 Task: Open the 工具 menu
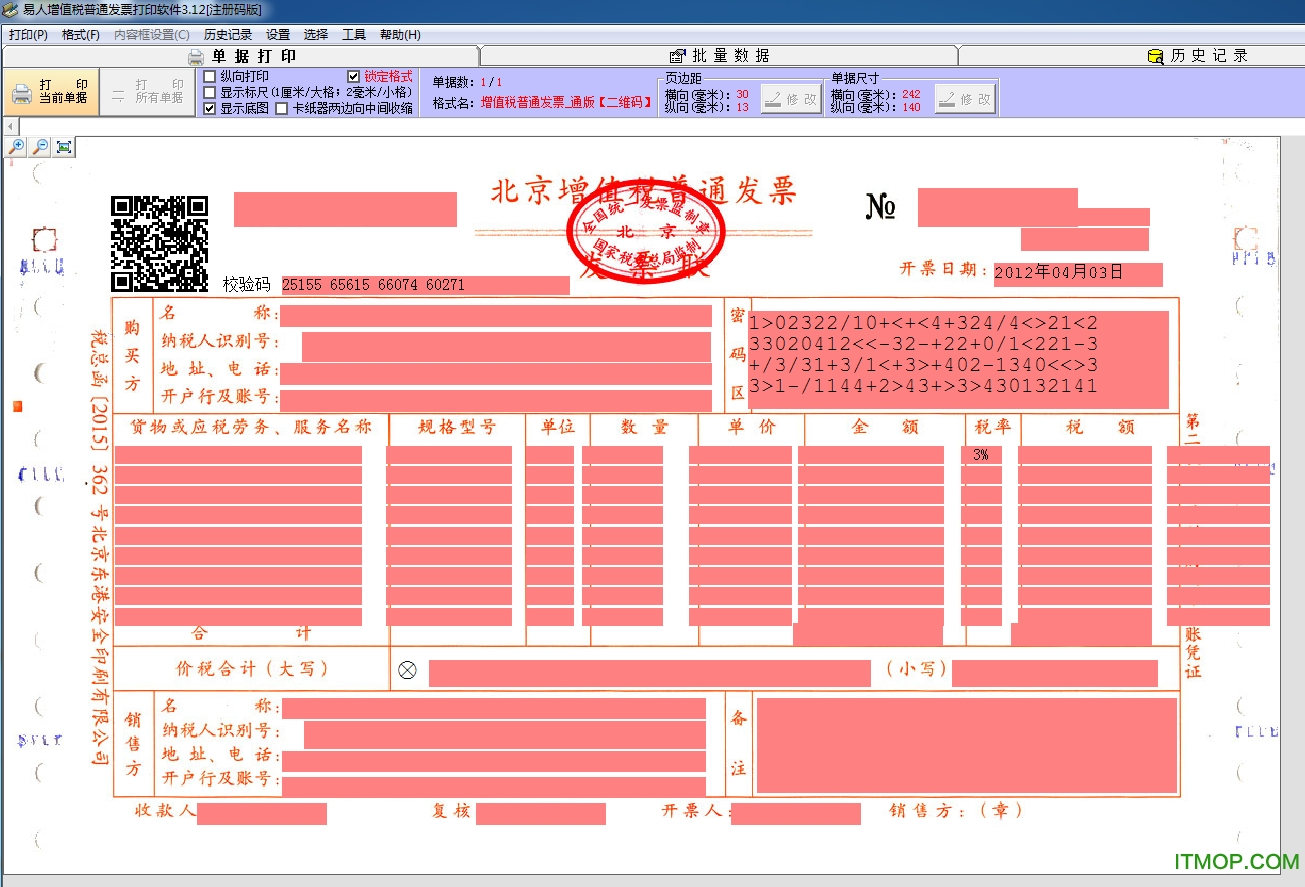point(354,34)
